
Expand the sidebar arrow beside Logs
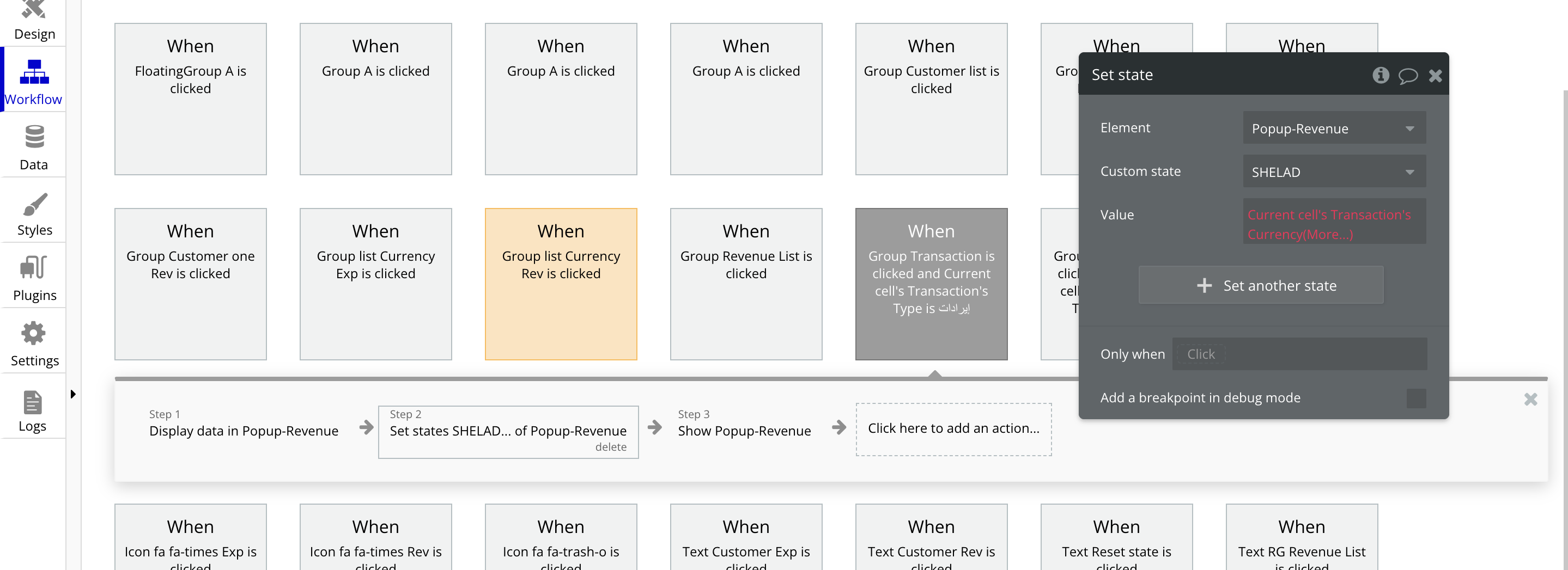pos(73,394)
